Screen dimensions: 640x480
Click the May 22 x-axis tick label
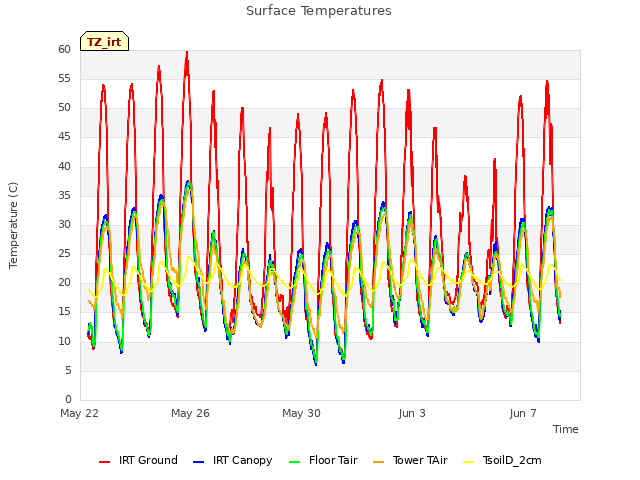[80, 413]
